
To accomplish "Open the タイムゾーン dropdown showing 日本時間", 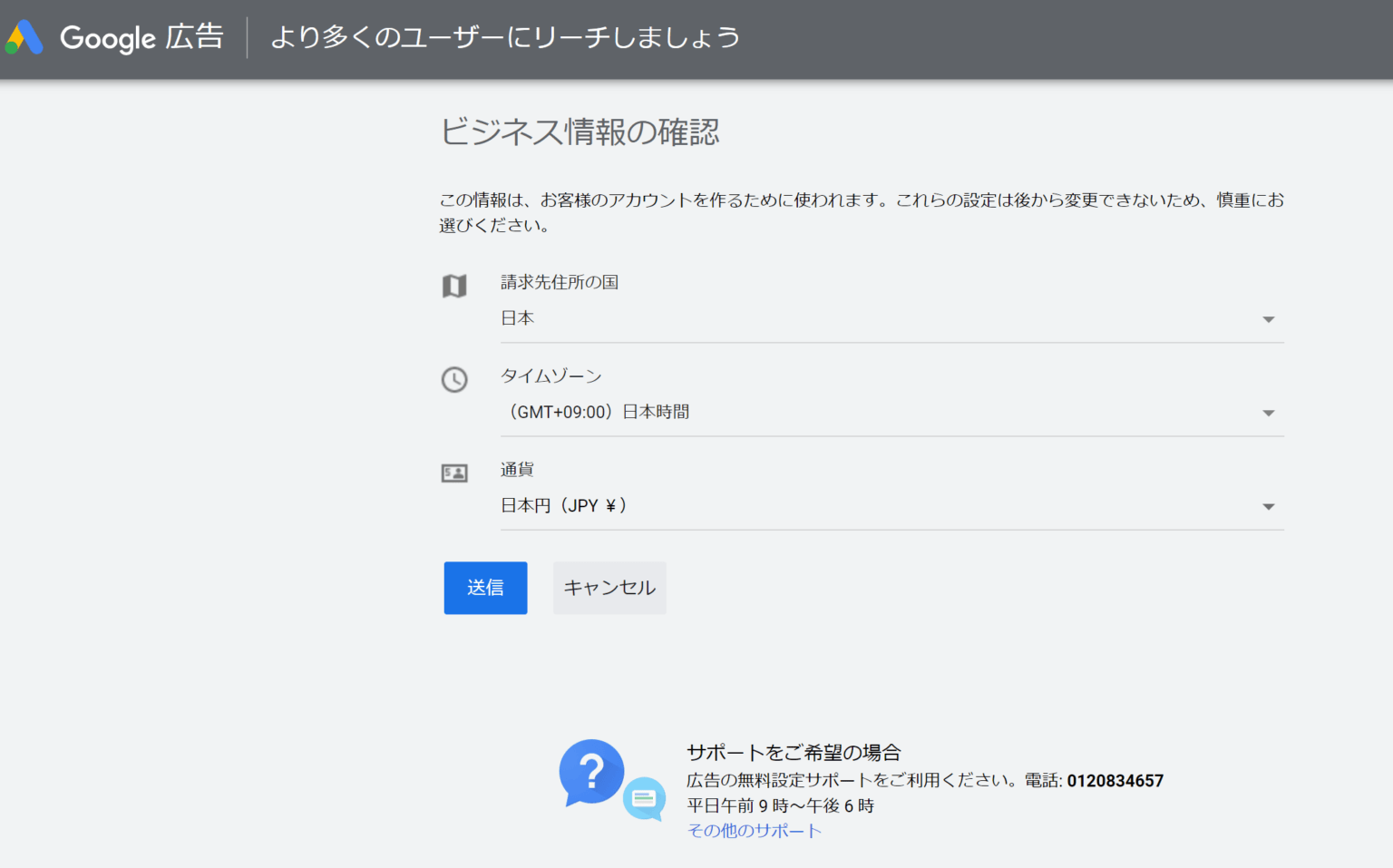I will [891, 412].
